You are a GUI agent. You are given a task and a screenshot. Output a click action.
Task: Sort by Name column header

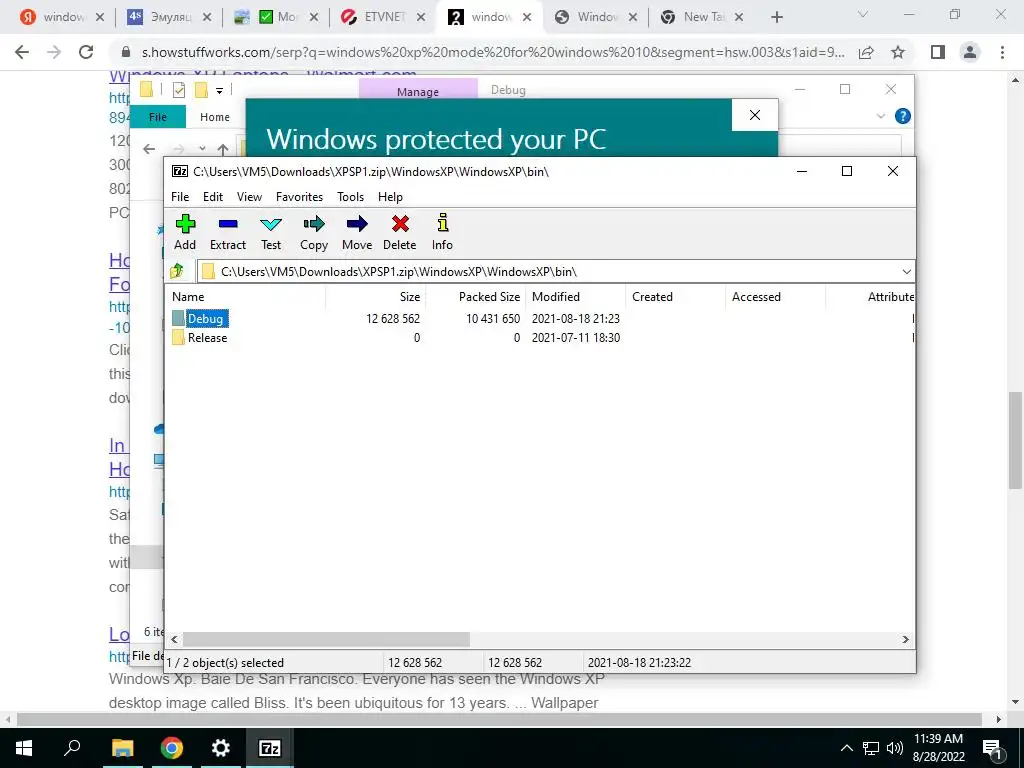pos(245,296)
